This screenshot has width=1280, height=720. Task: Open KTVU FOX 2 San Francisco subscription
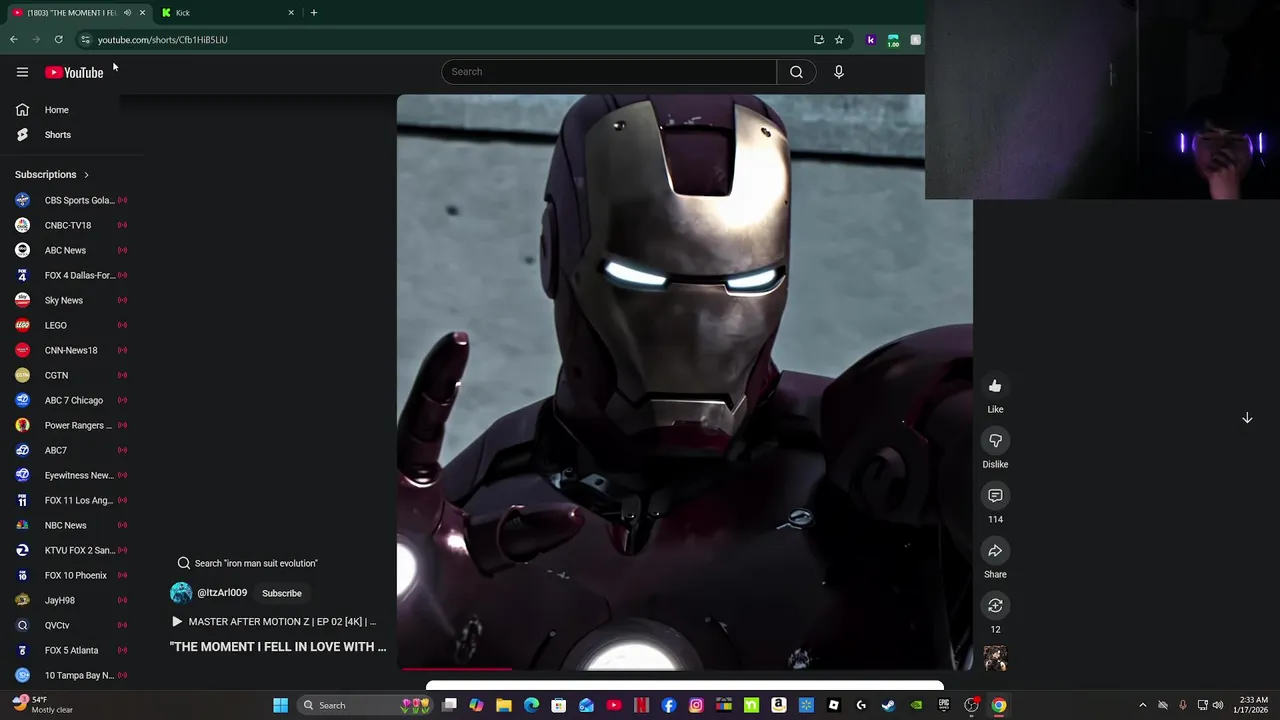70,550
